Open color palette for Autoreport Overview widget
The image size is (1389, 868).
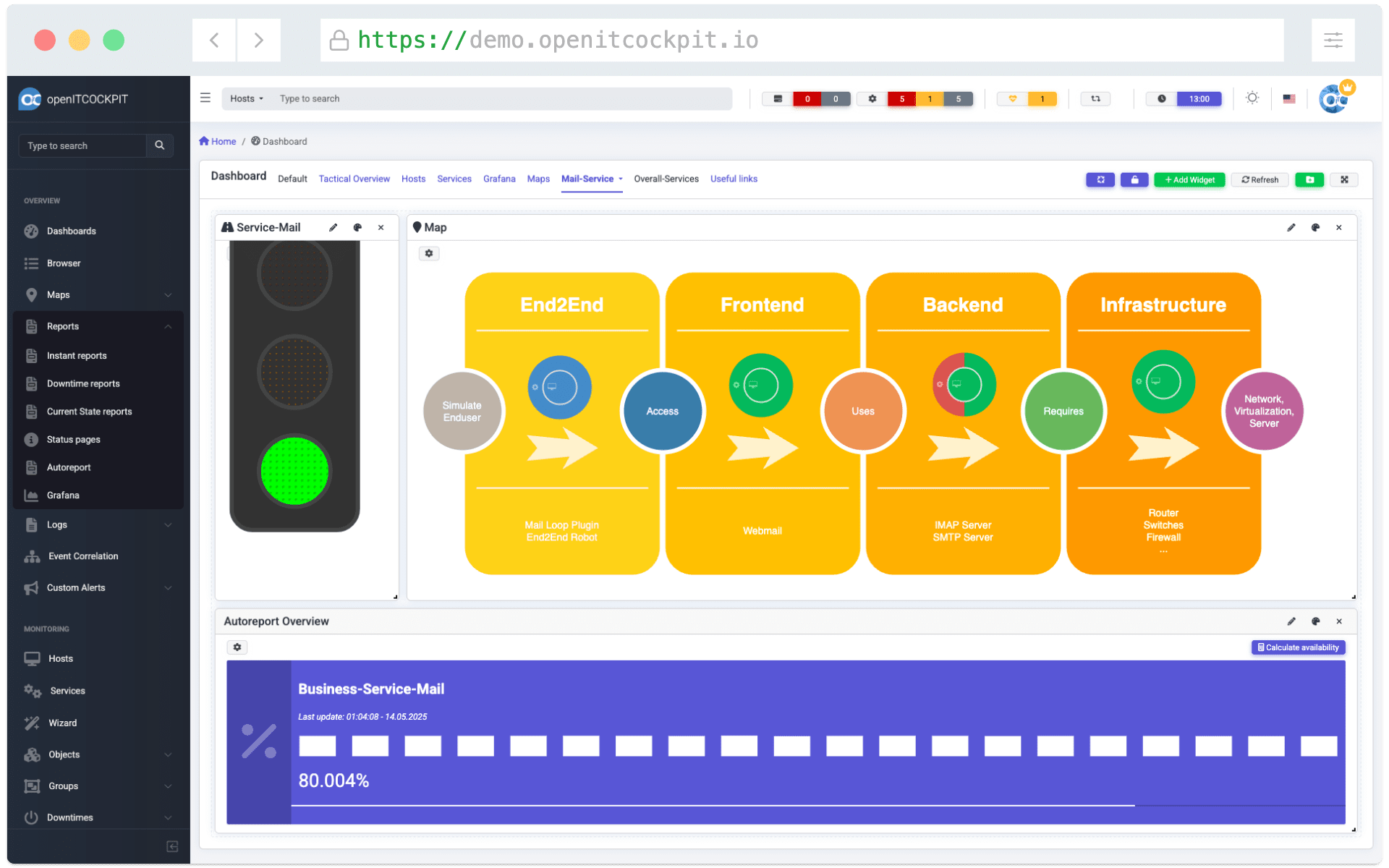point(1315,621)
